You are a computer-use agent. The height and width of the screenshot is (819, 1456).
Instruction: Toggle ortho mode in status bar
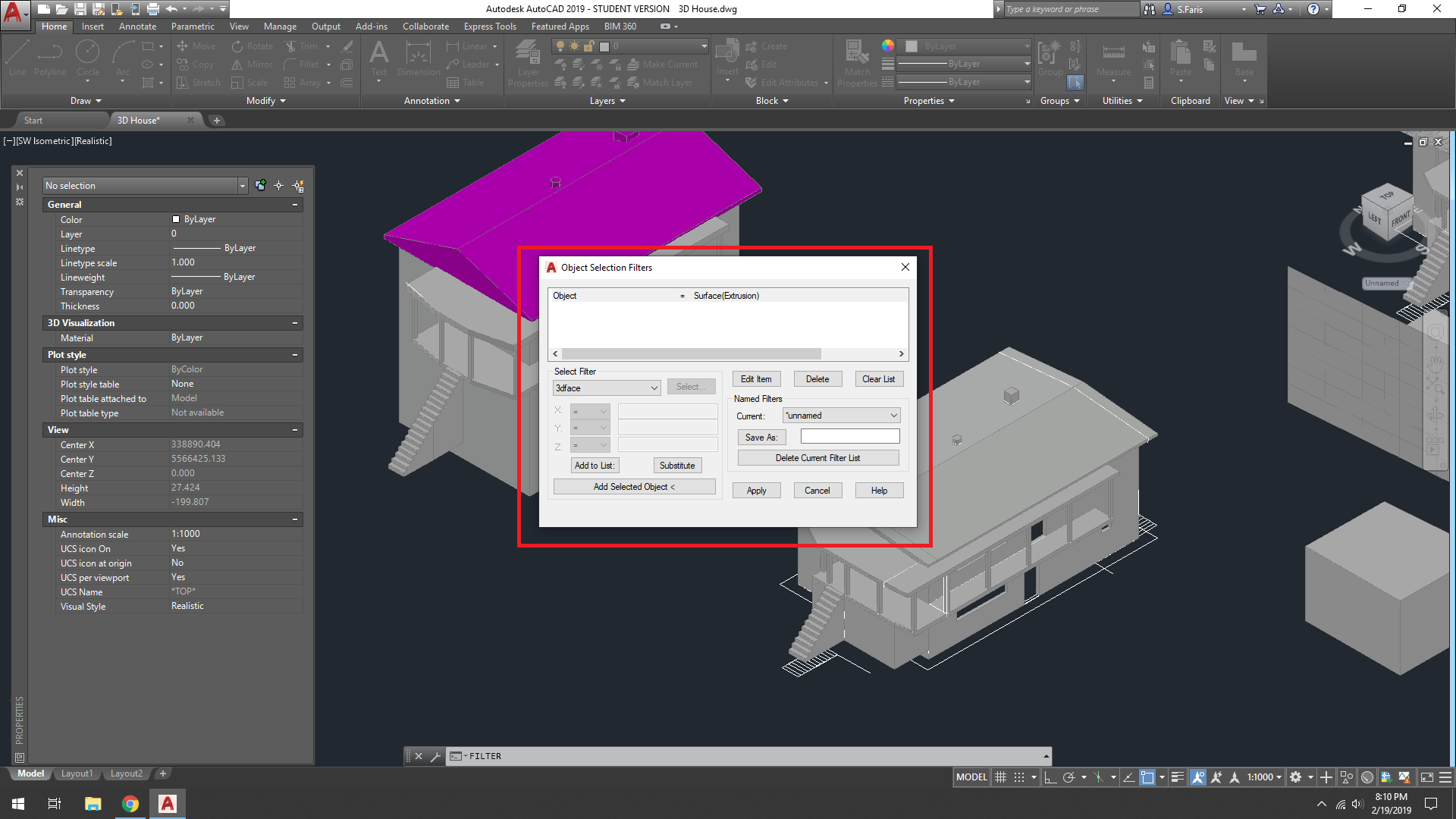point(1050,777)
